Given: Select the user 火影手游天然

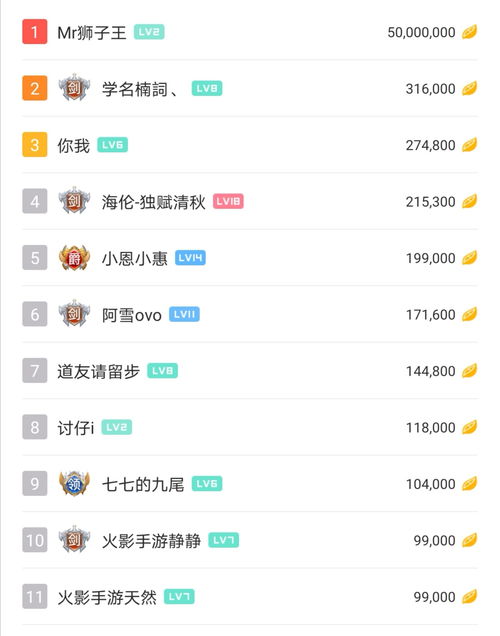Looking at the screenshot, I should click(x=107, y=597).
